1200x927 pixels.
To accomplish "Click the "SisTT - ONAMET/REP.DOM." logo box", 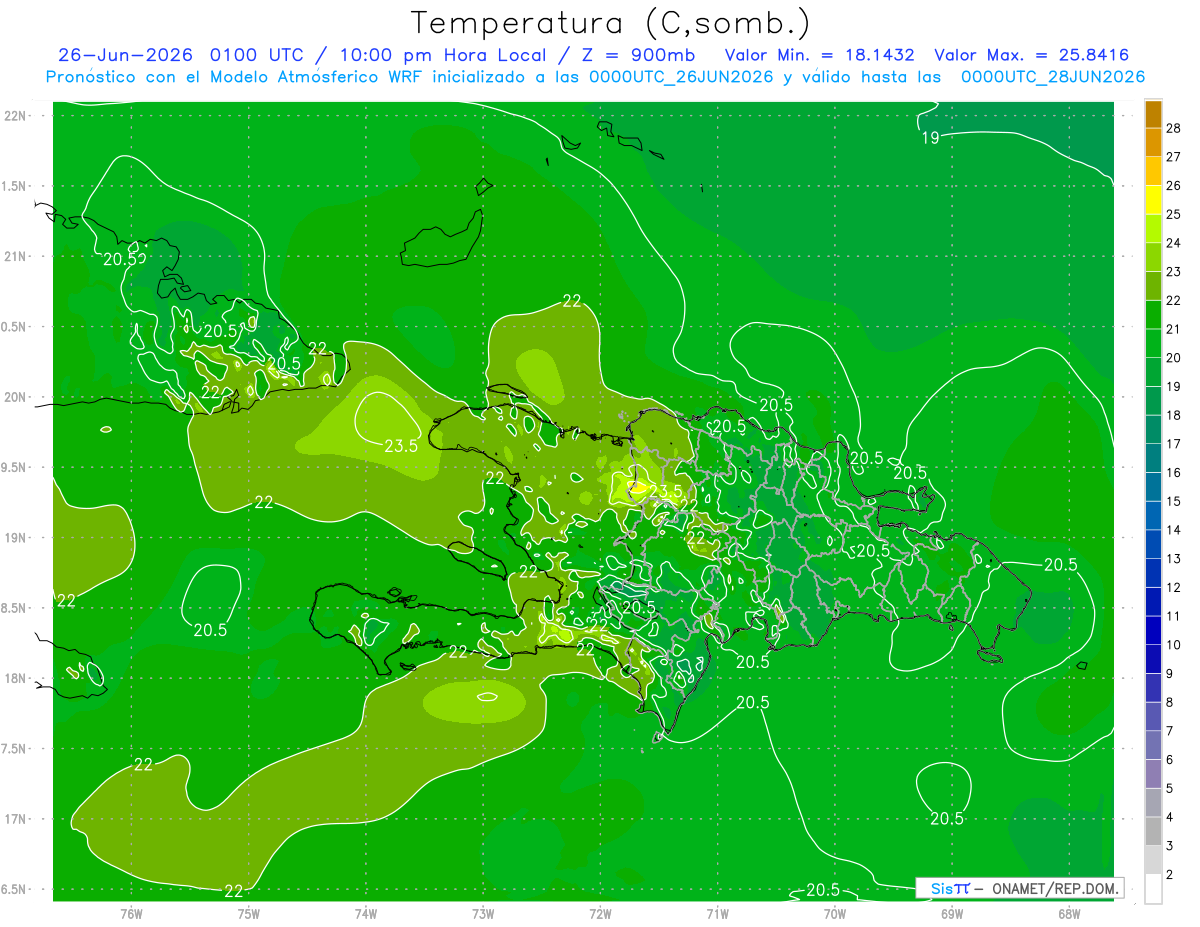I will click(1020, 888).
